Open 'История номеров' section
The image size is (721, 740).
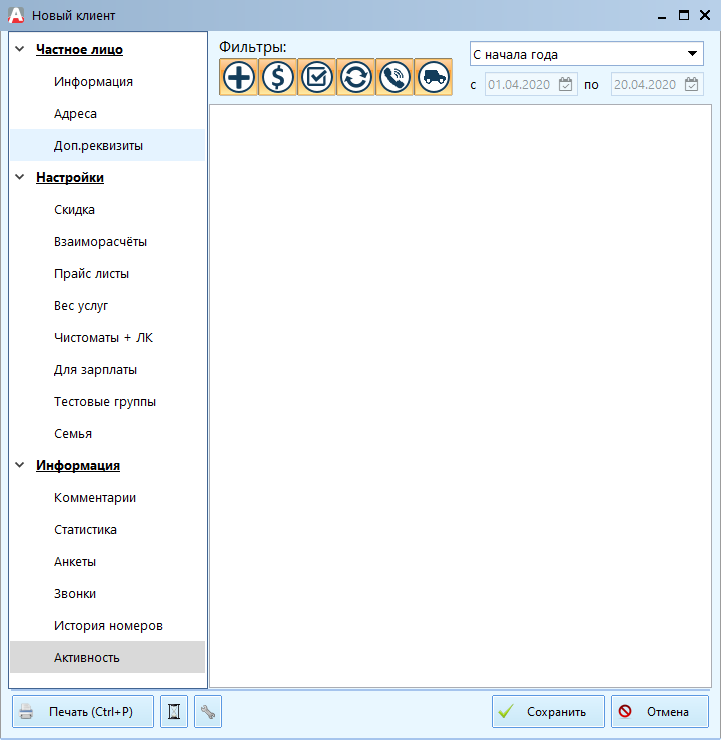coord(108,625)
